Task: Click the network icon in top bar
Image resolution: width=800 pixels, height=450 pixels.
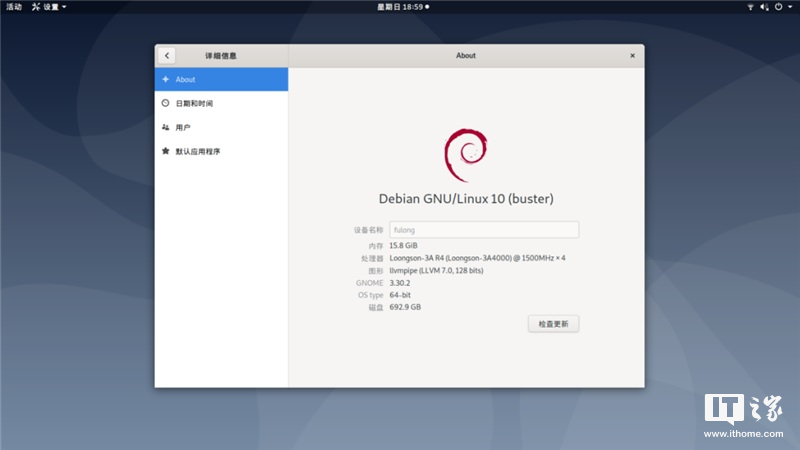Action: pos(750,7)
